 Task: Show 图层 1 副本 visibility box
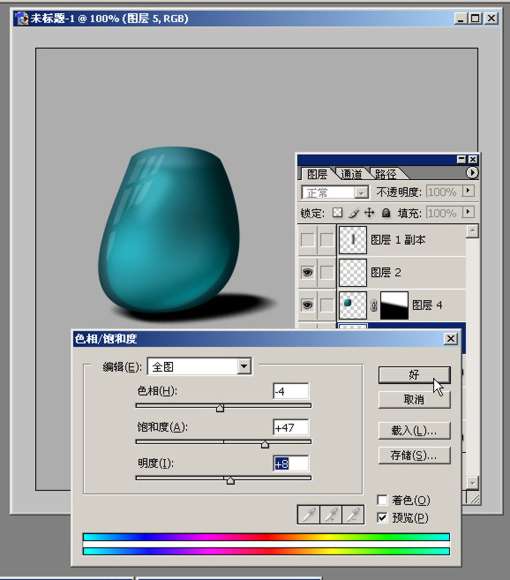[x=307, y=240]
